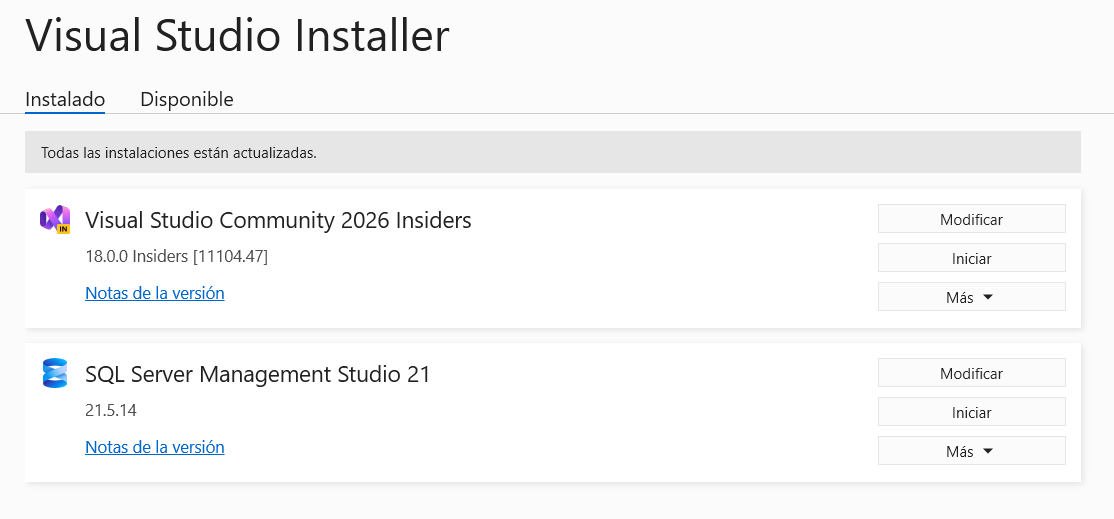The image size is (1114, 519).
Task: Launch Visual Studio Community 2026 with Iniciar
Action: point(971,258)
